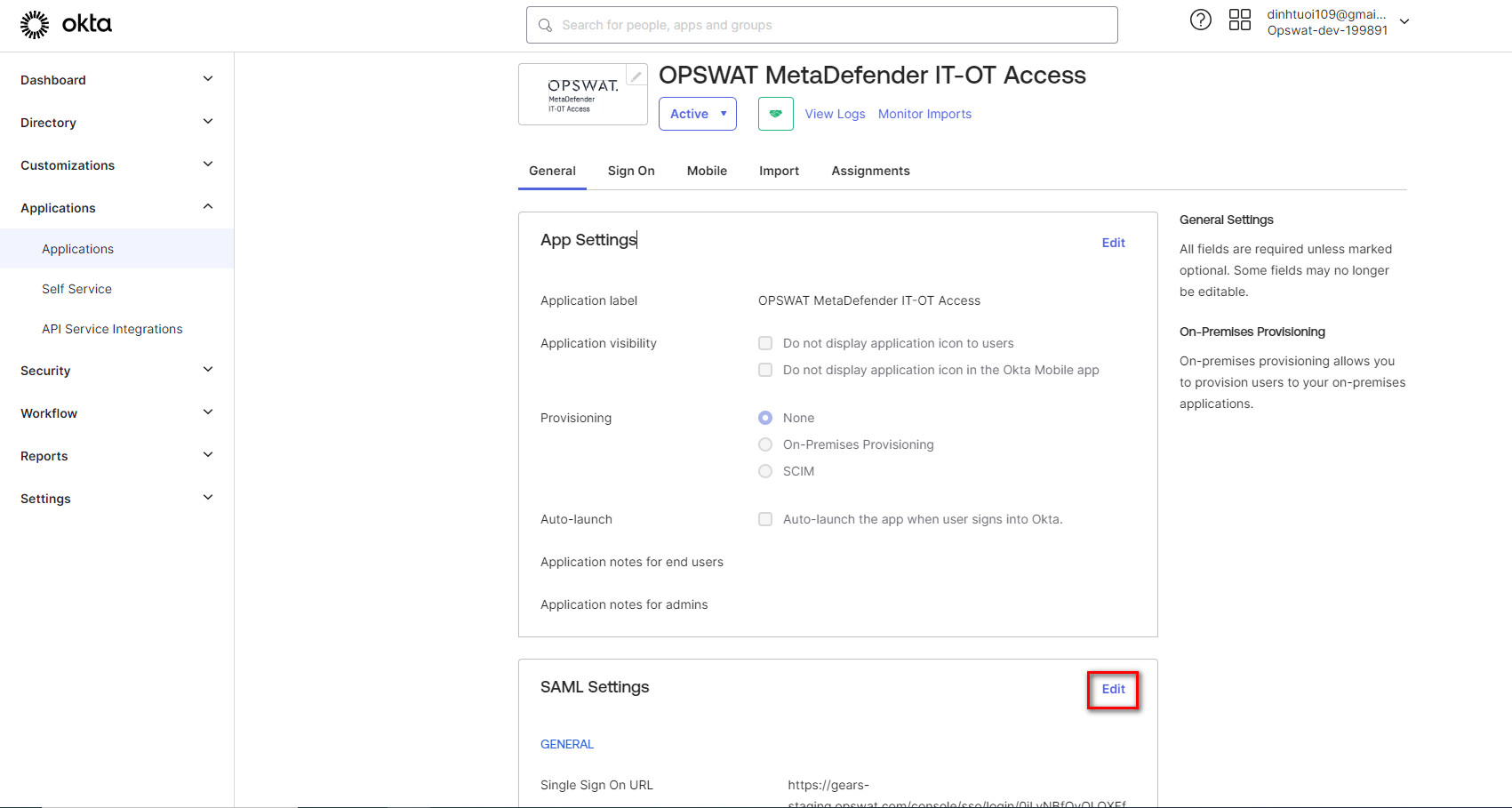Check the Okta Mobile app visibility checkbox

click(765, 370)
